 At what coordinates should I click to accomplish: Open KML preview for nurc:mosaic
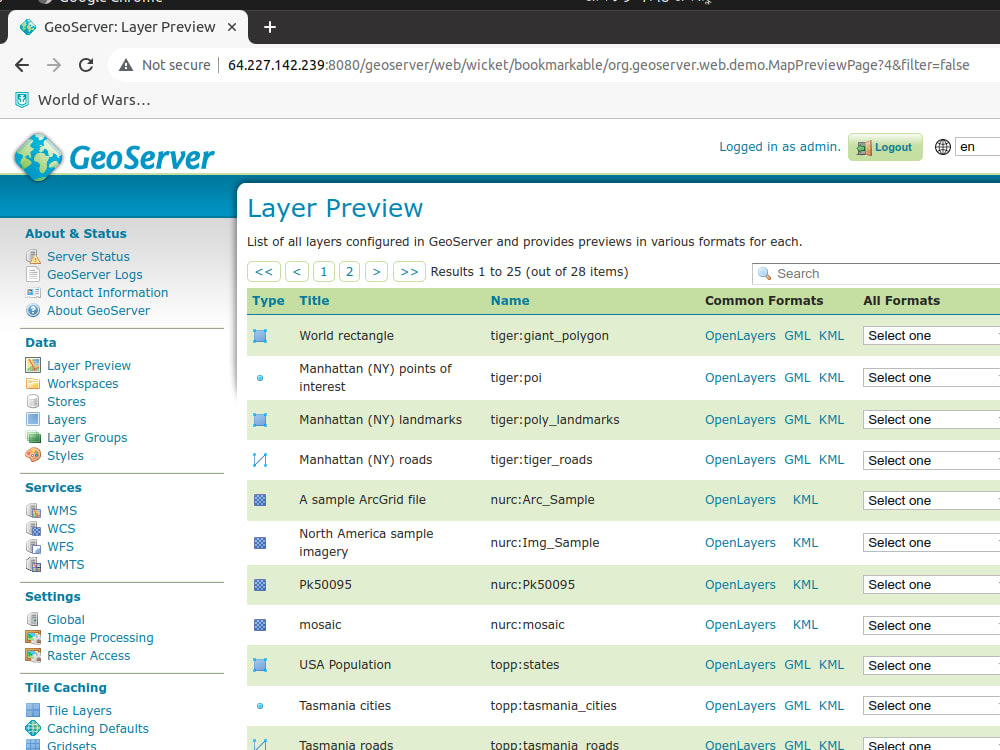click(805, 624)
